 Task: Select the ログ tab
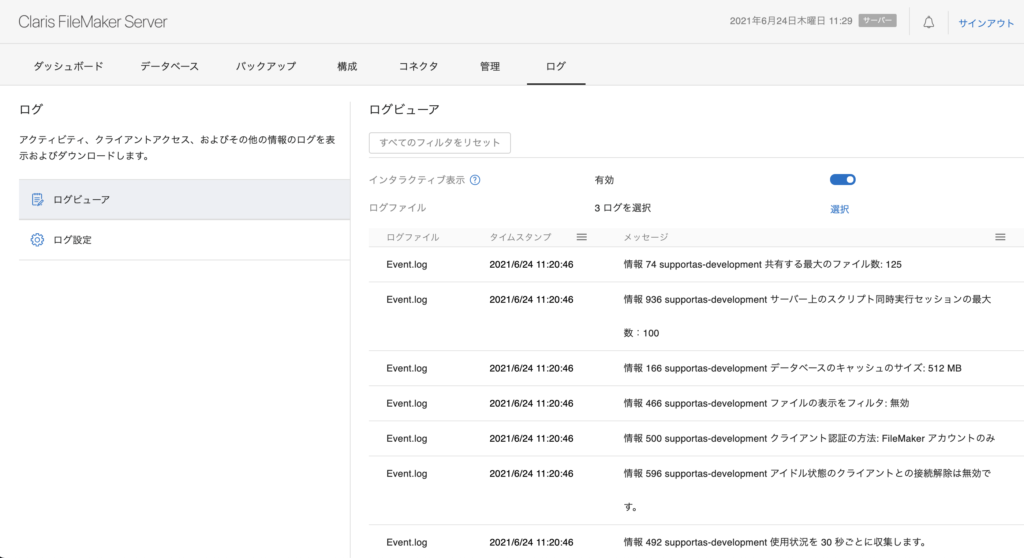[x=555, y=66]
